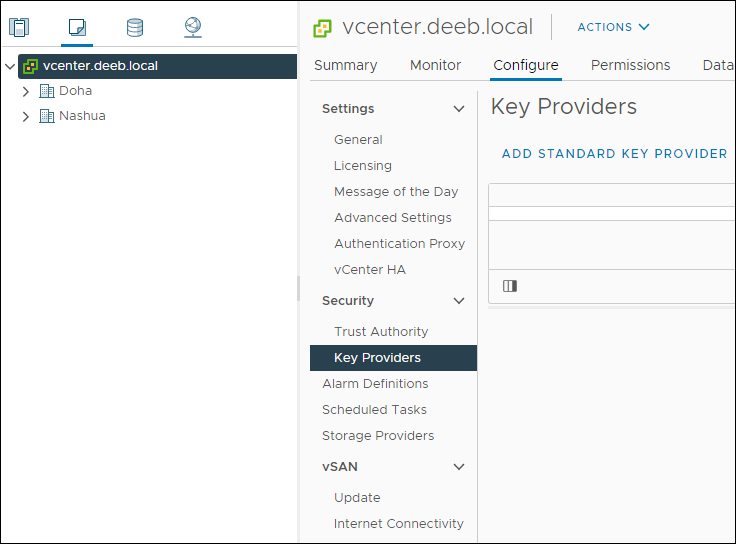Collapse the vcenter.deeb.local tree node

(x=10, y=66)
